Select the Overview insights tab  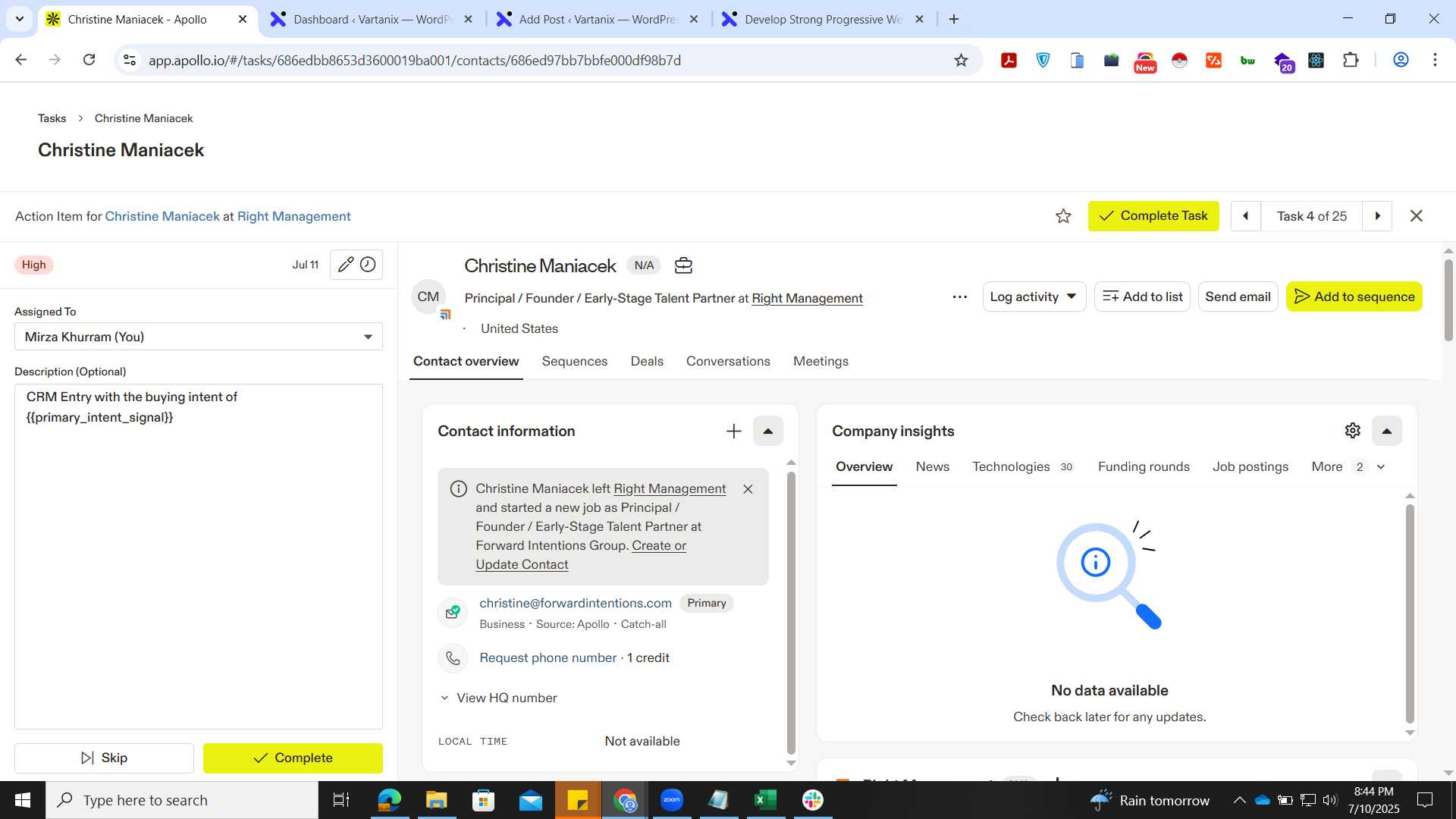(864, 467)
